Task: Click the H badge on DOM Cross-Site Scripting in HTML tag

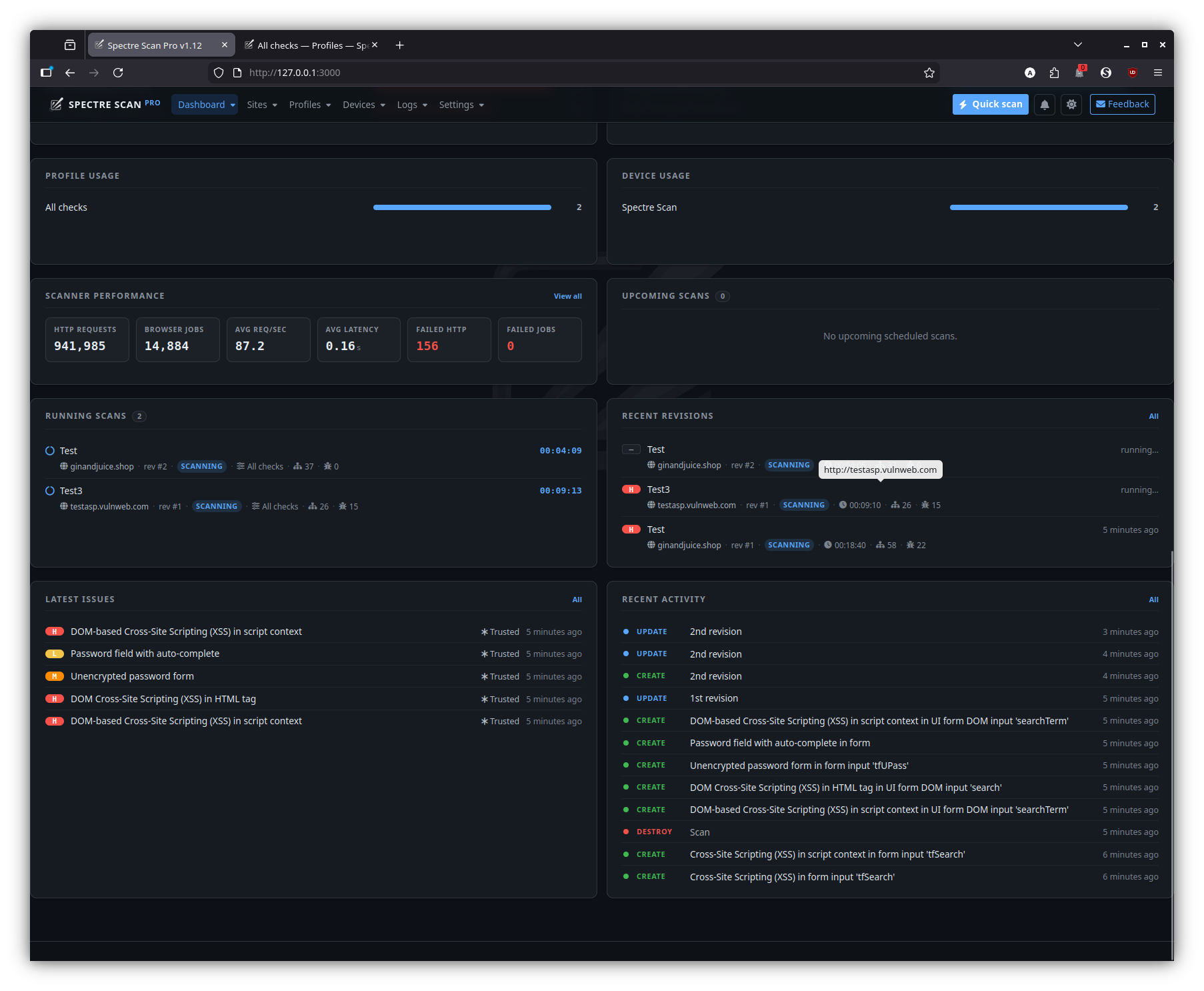Action: tap(55, 699)
